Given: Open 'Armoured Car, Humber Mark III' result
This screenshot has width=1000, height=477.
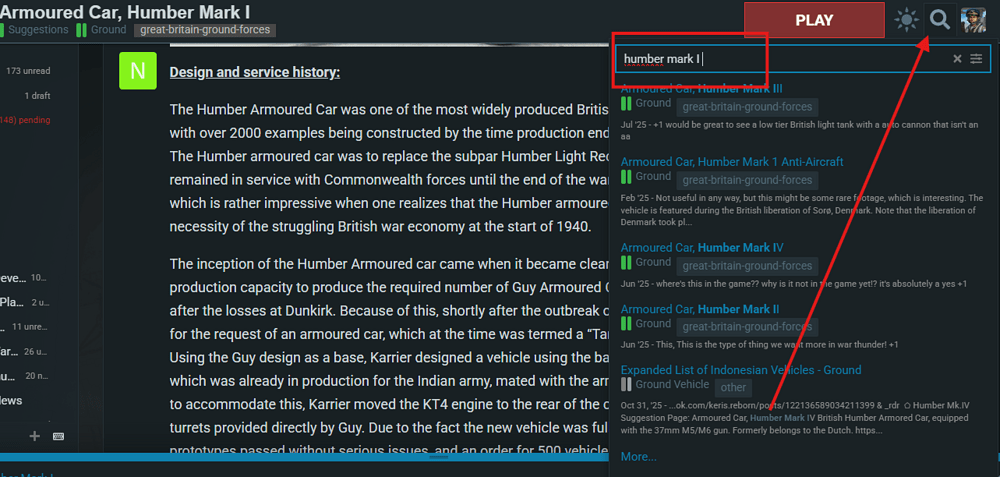Looking at the screenshot, I should 702,89.
